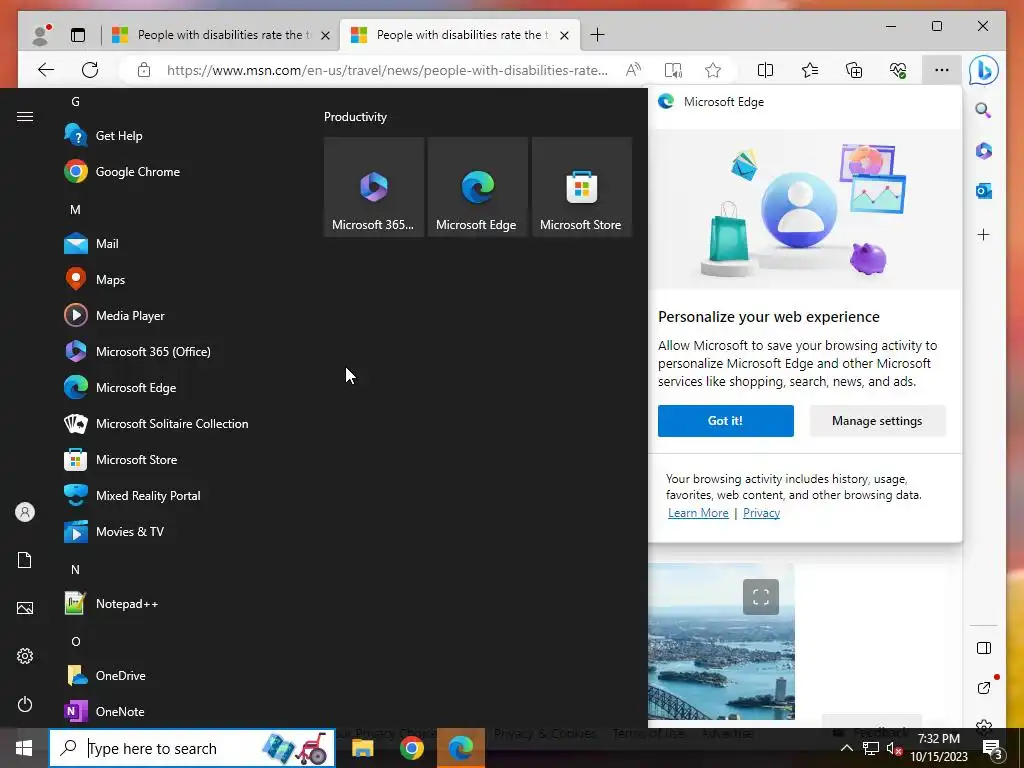Close the first browser tab
This screenshot has width=1024, height=768.
(x=325, y=35)
